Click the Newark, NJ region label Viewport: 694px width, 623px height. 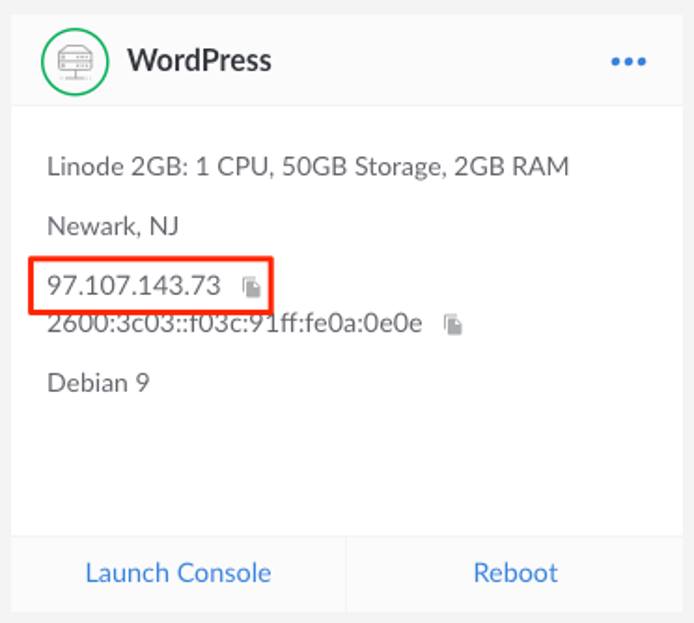113,226
